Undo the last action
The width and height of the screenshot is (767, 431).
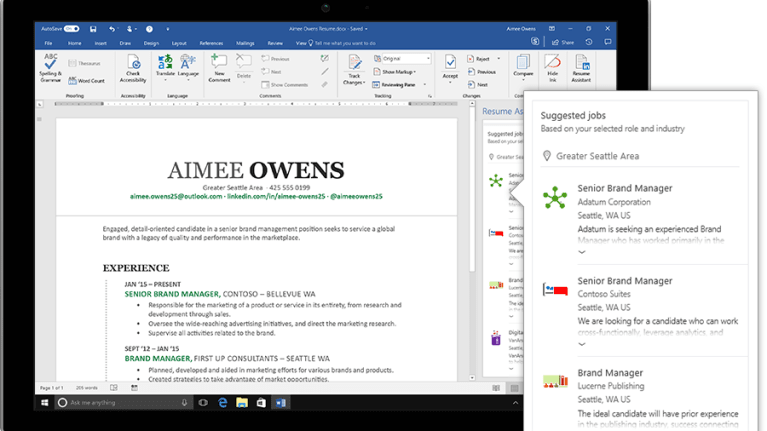(x=112, y=29)
